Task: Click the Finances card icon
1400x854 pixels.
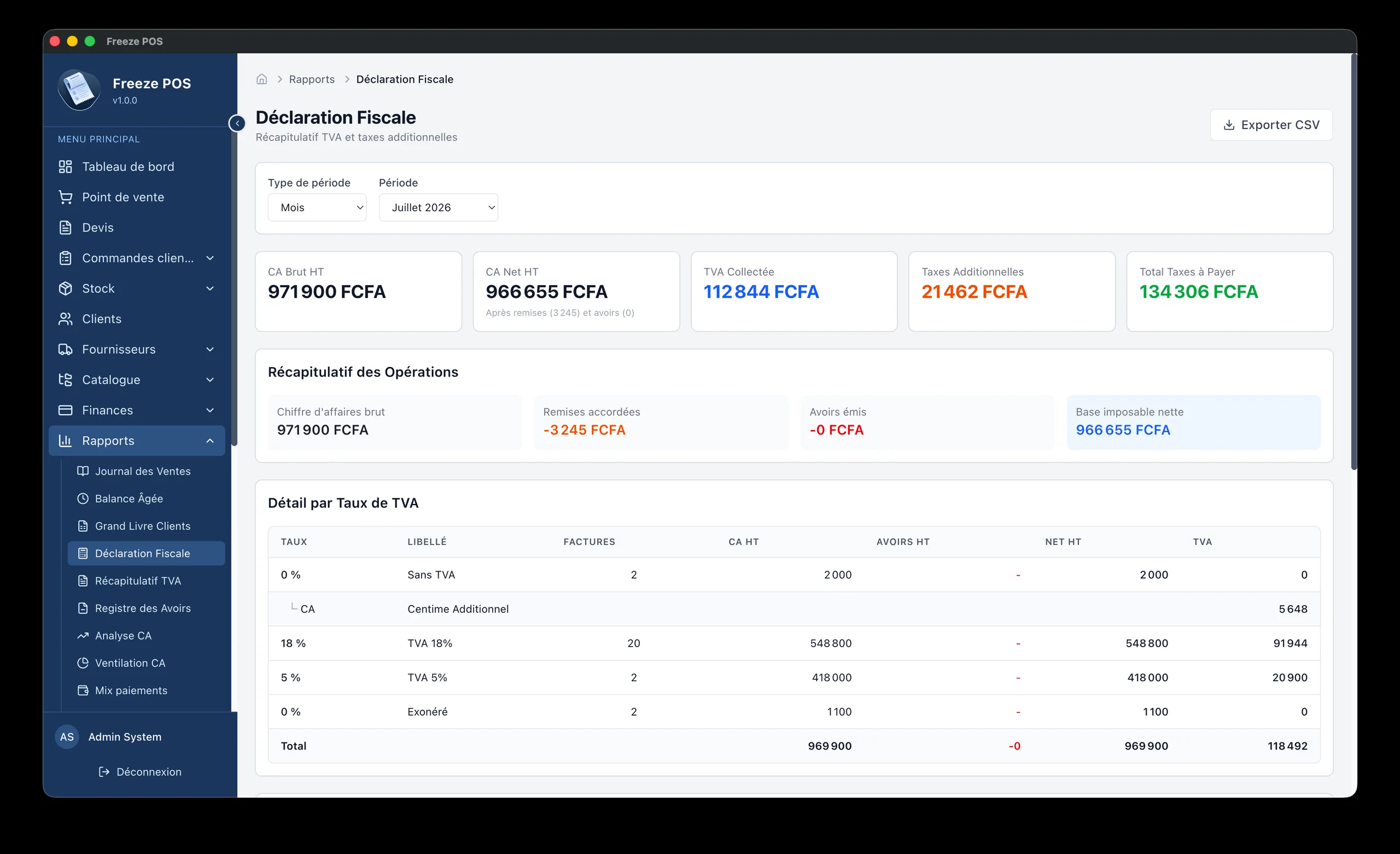Action: (65, 410)
